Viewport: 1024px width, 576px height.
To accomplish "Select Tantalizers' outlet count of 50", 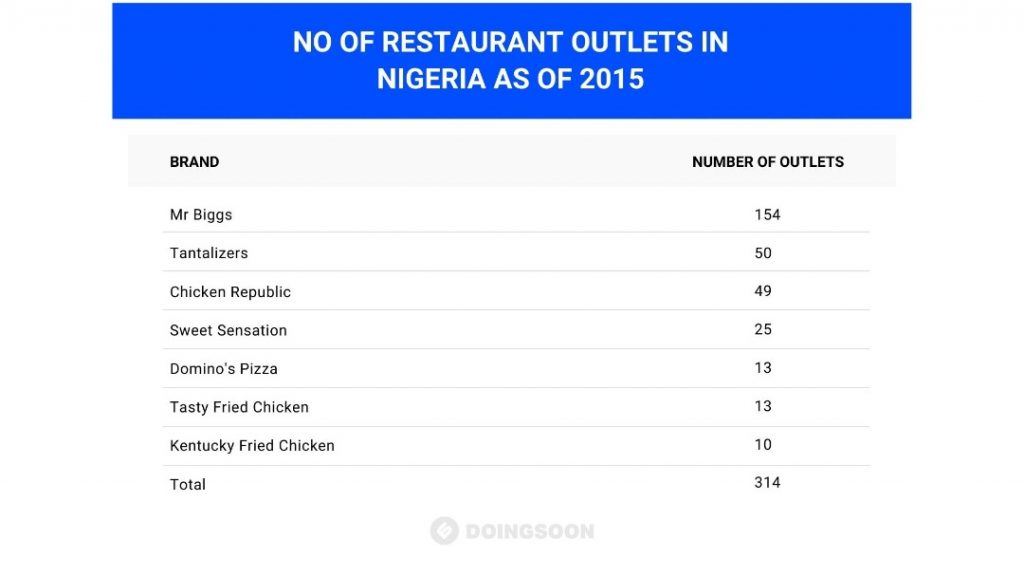I will point(763,253).
